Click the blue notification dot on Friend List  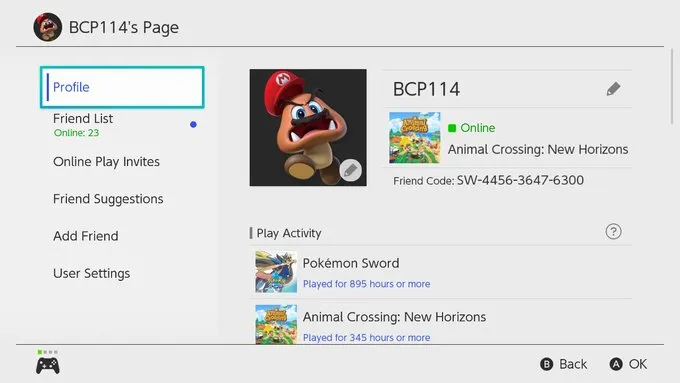pyautogui.click(x=193, y=124)
